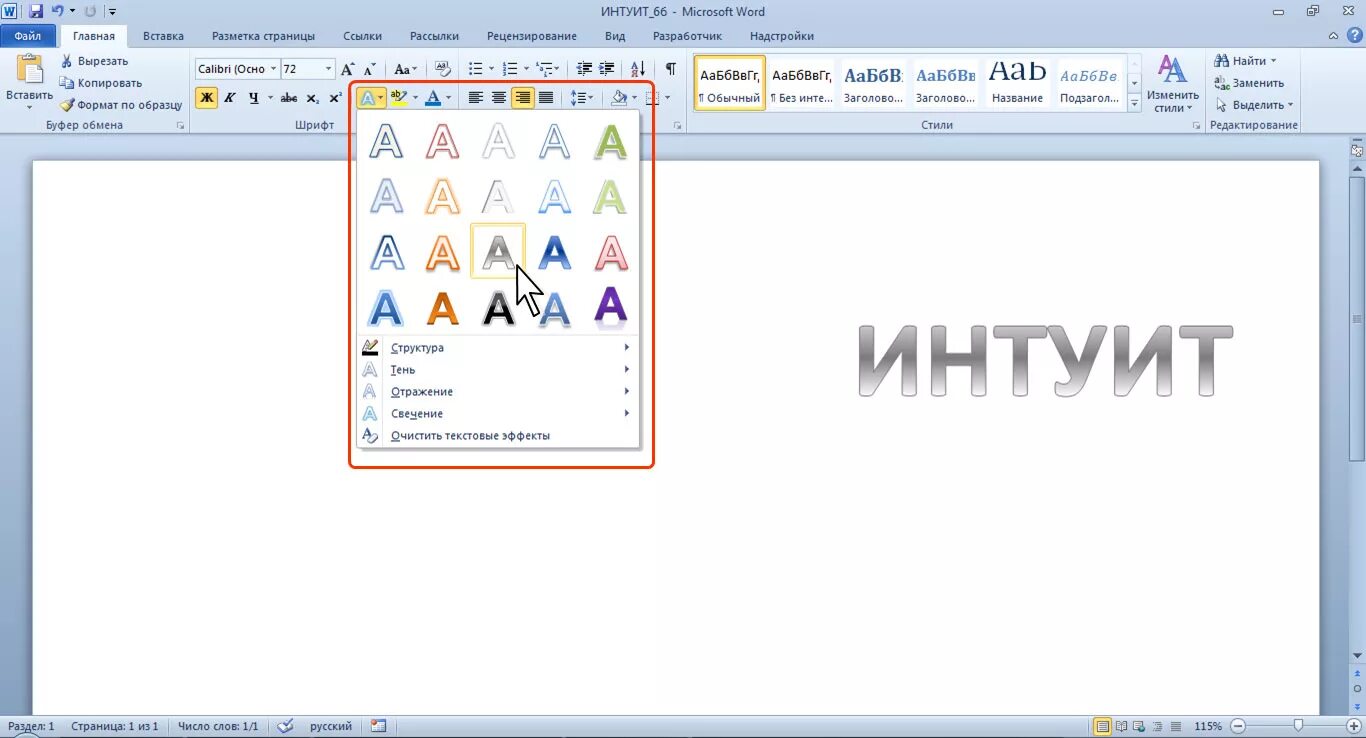The image size is (1366, 738).
Task: Switch to Разметка страницы tab
Action: (x=263, y=36)
